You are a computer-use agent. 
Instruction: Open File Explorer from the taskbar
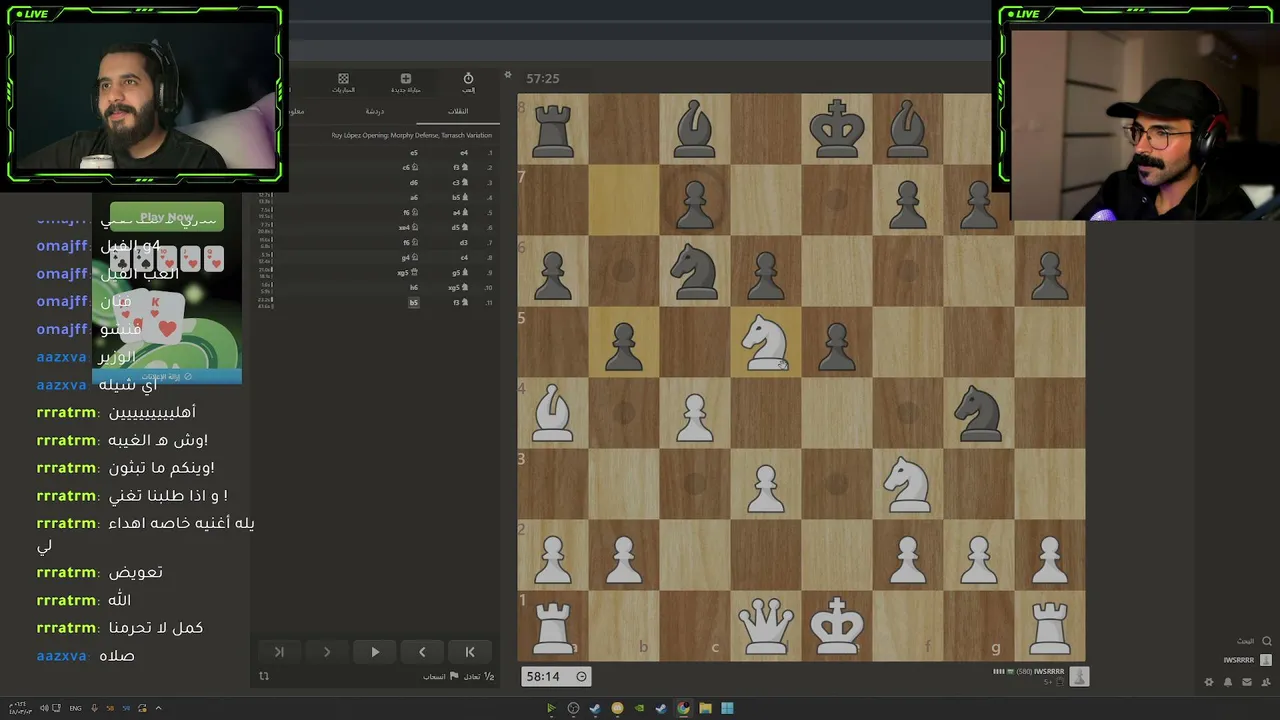coord(705,708)
